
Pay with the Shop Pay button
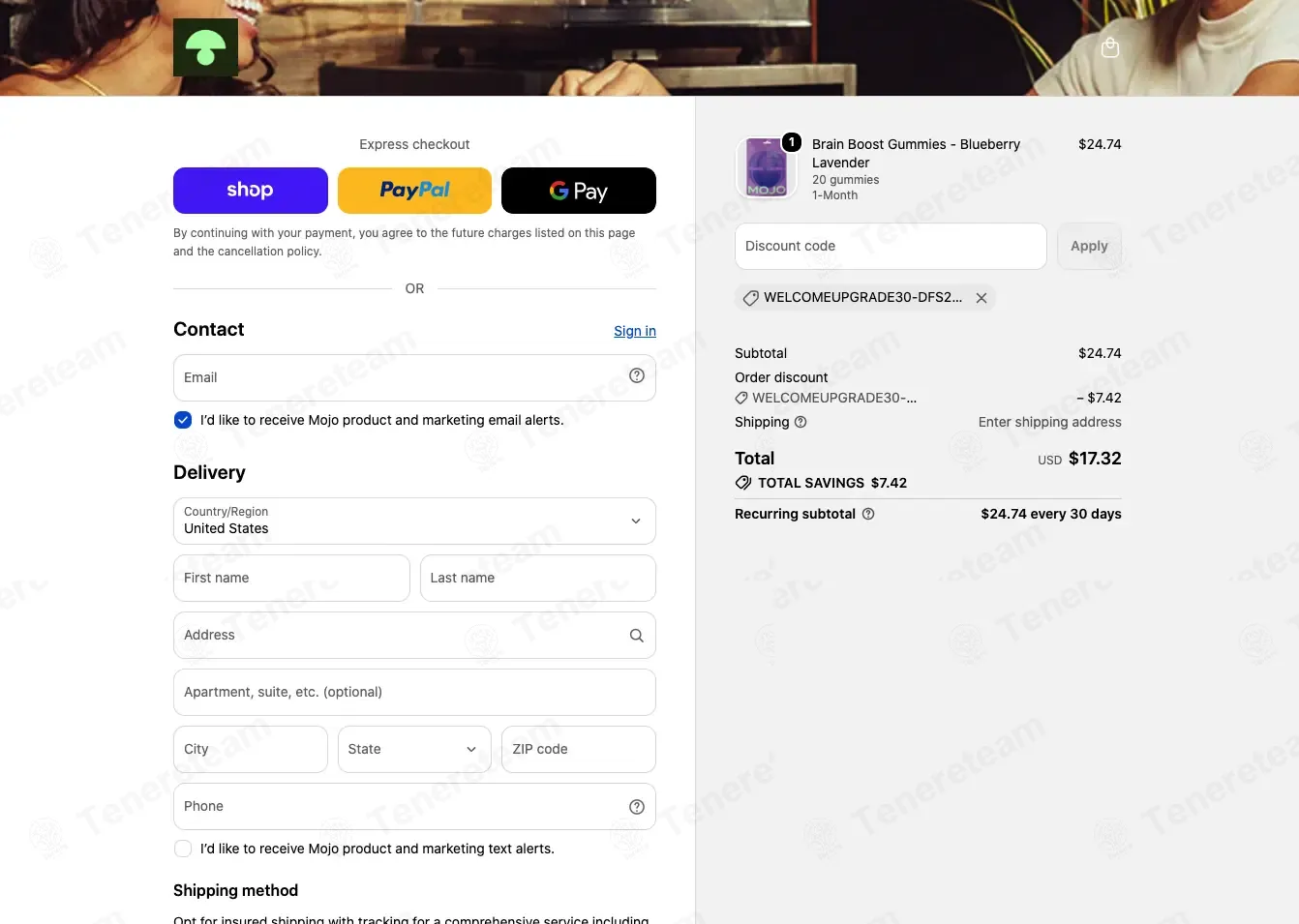point(251,191)
